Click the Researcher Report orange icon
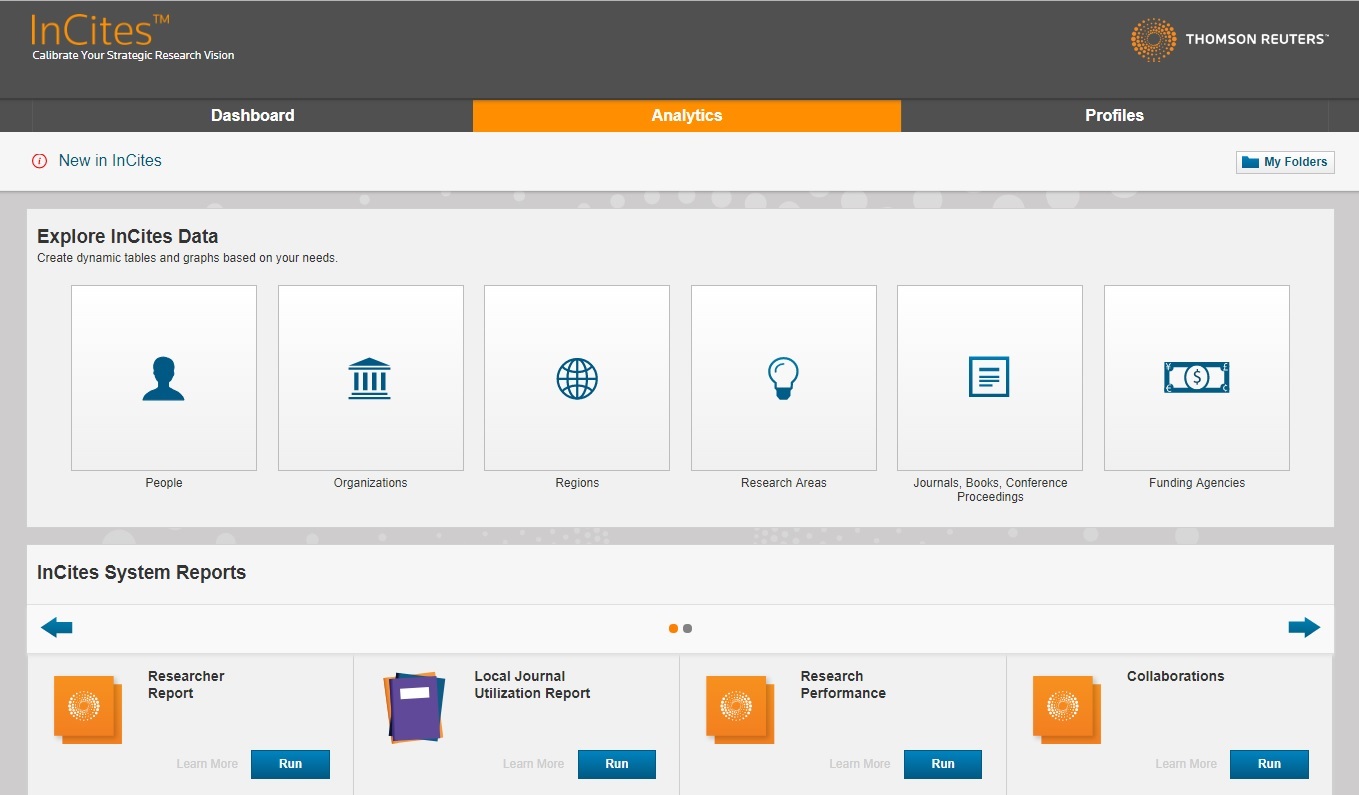This screenshot has width=1359, height=795. (88, 710)
